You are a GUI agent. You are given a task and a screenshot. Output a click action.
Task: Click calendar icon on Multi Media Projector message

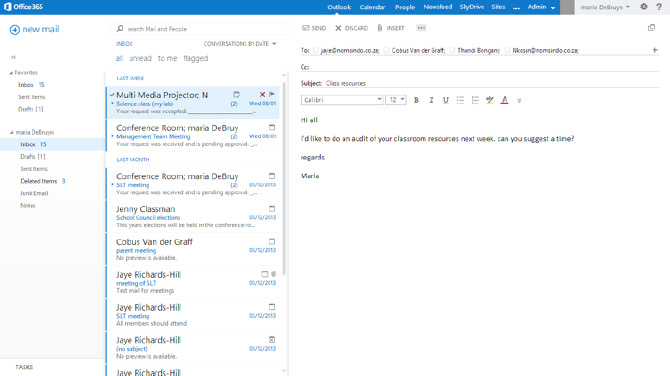pyautogui.click(x=236, y=94)
